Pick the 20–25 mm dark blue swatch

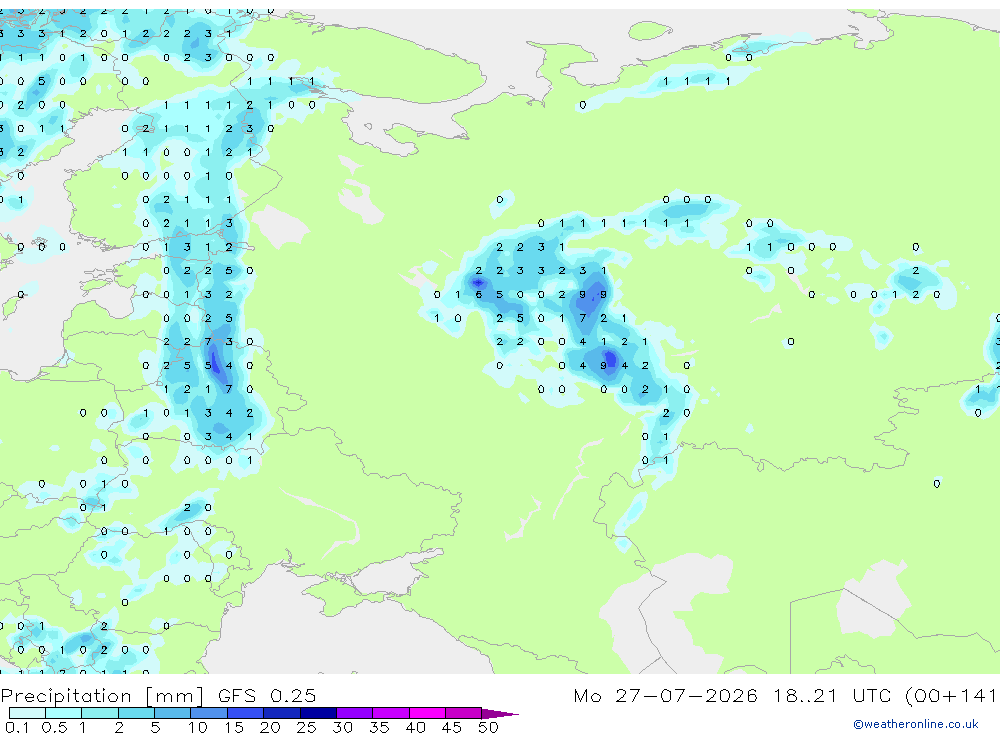tap(282, 713)
